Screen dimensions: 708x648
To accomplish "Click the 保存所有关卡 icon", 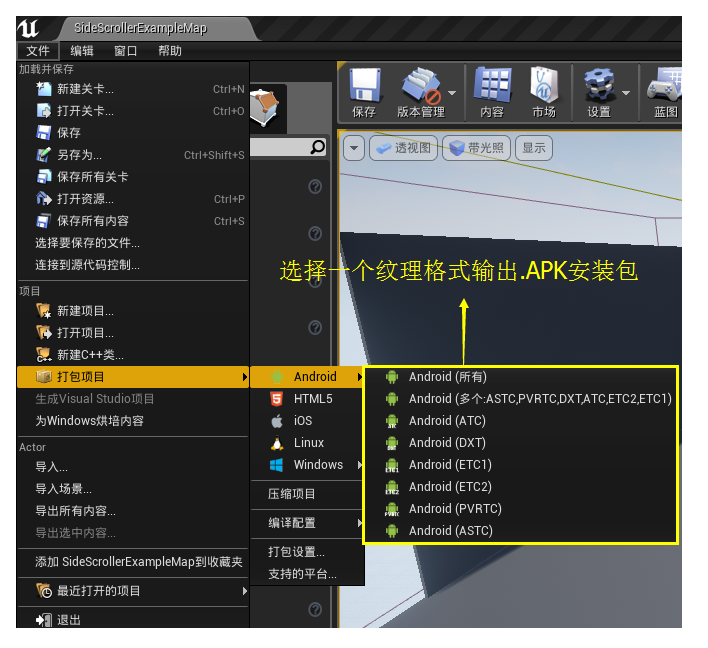I will coord(44,177).
